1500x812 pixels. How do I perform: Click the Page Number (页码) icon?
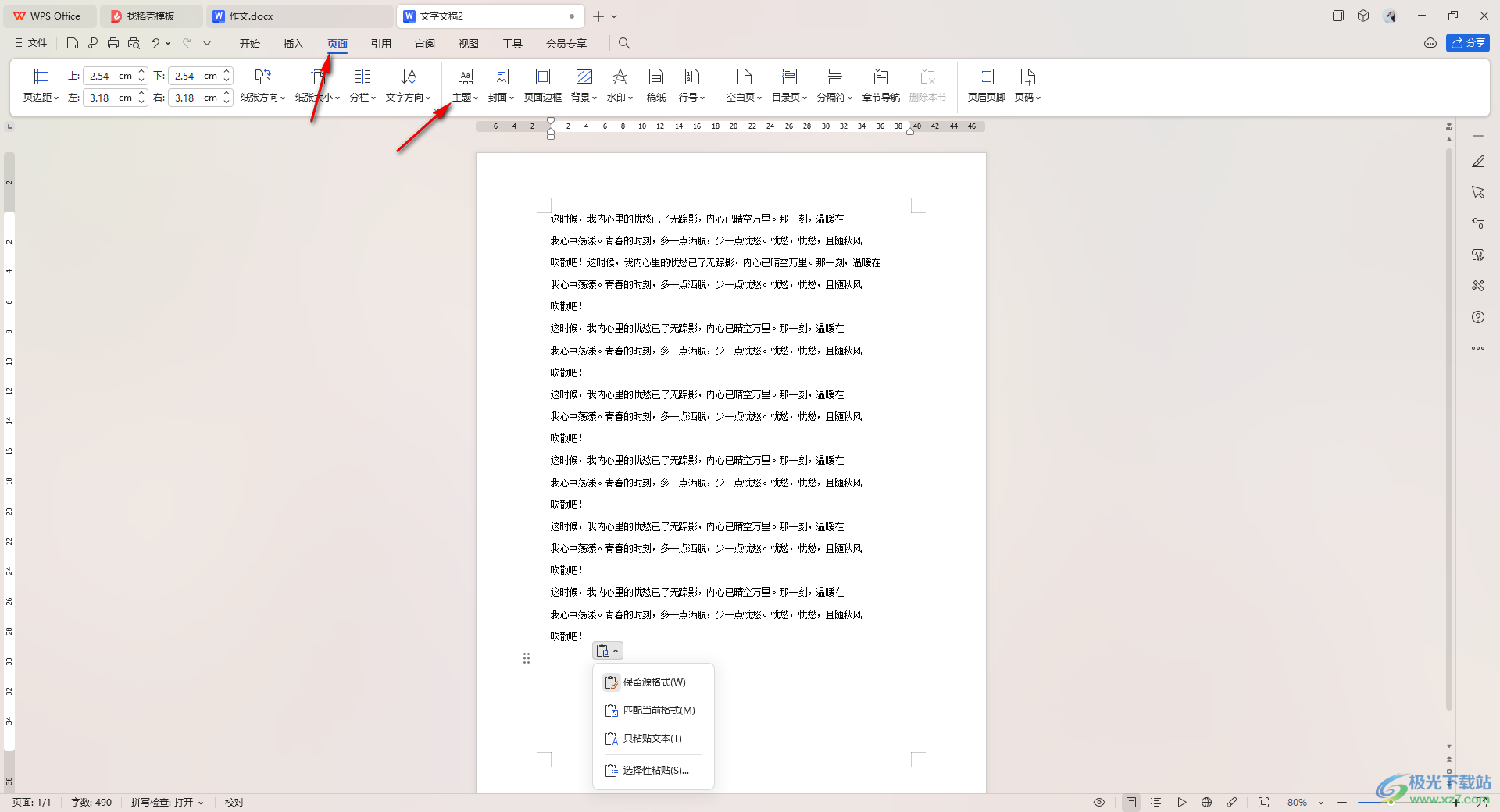1028,77
